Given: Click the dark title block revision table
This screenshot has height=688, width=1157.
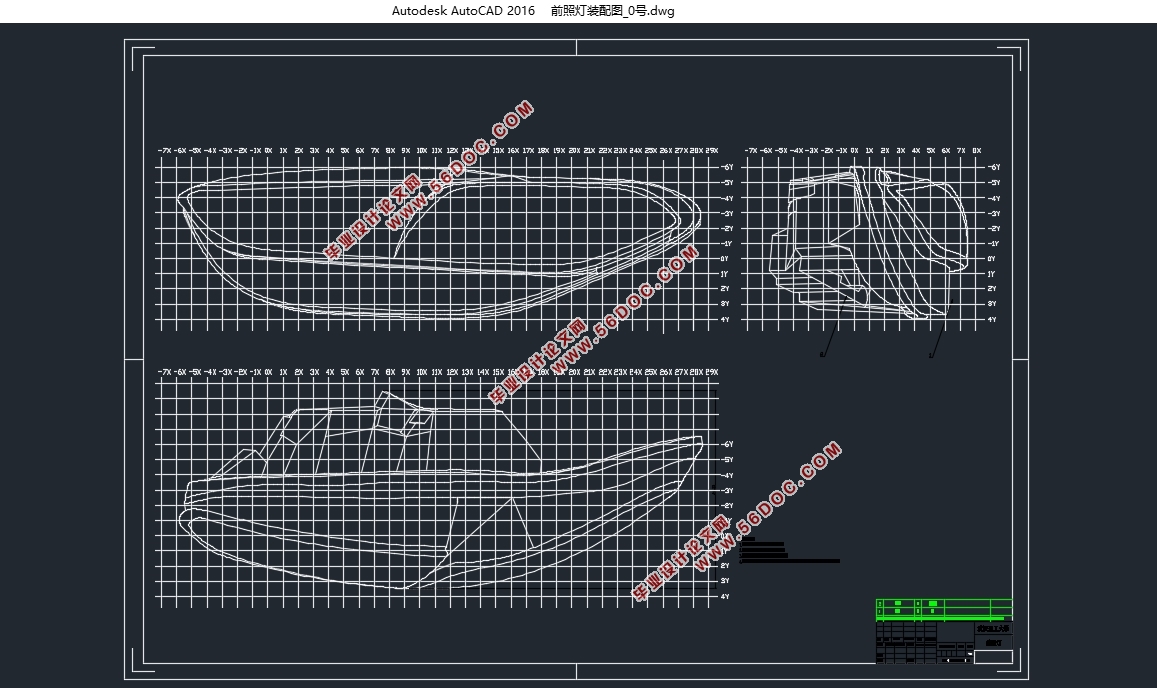Looking at the screenshot, I should (905, 642).
